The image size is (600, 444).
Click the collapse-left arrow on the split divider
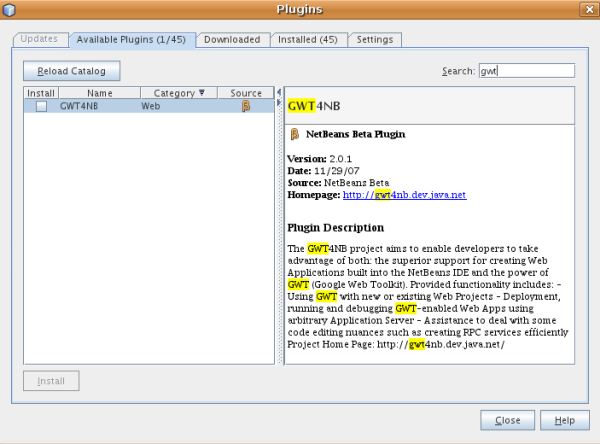pos(279,92)
